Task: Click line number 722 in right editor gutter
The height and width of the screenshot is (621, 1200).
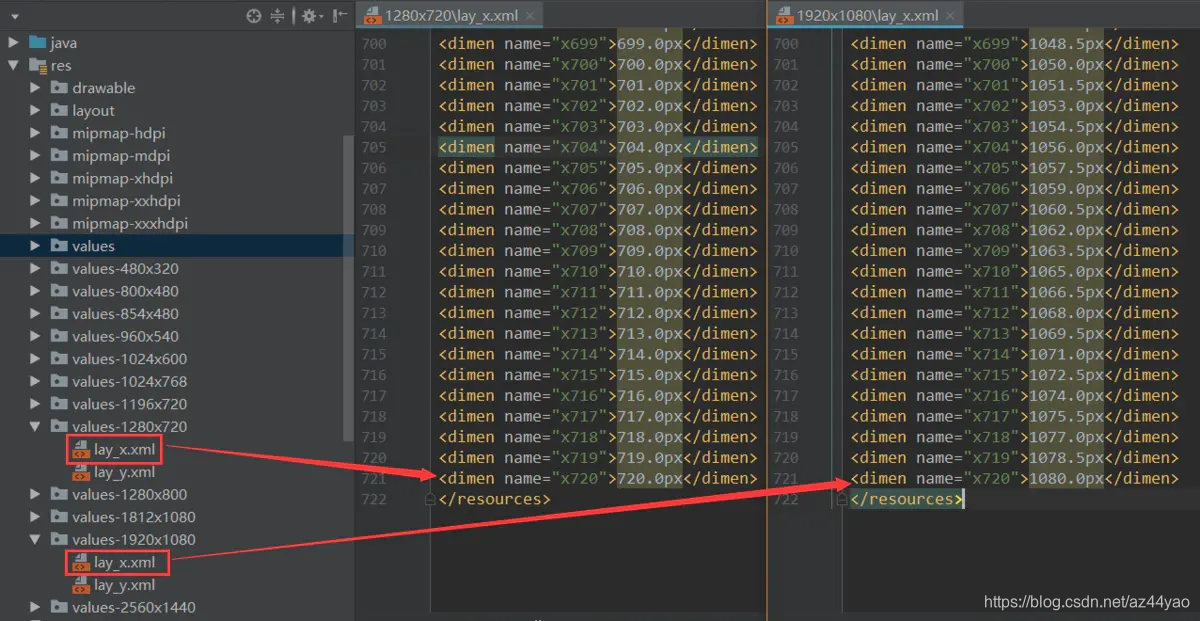Action: (786, 499)
